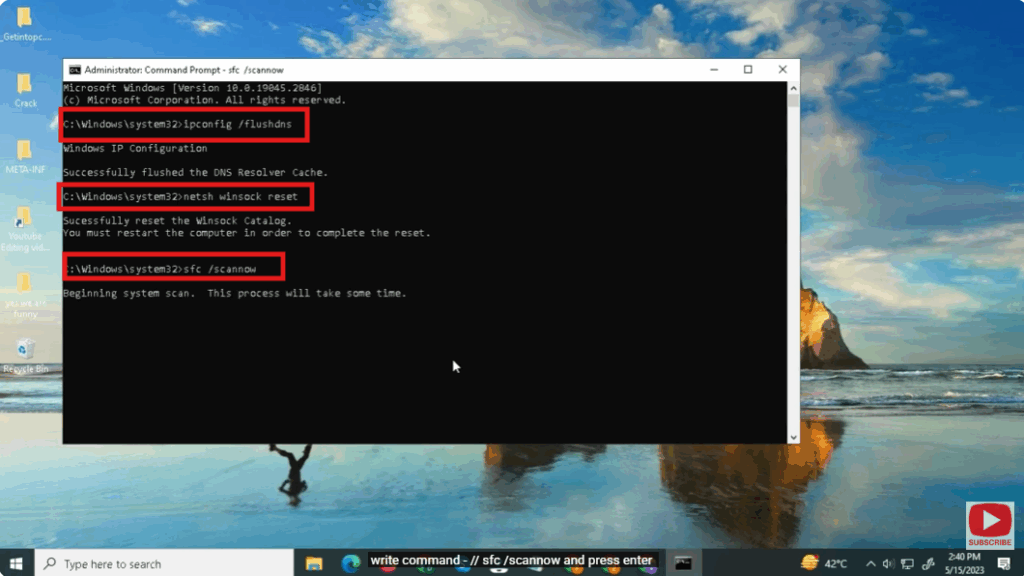Open the META-INF desktop folder
This screenshot has width=1024, height=576.
[24, 152]
